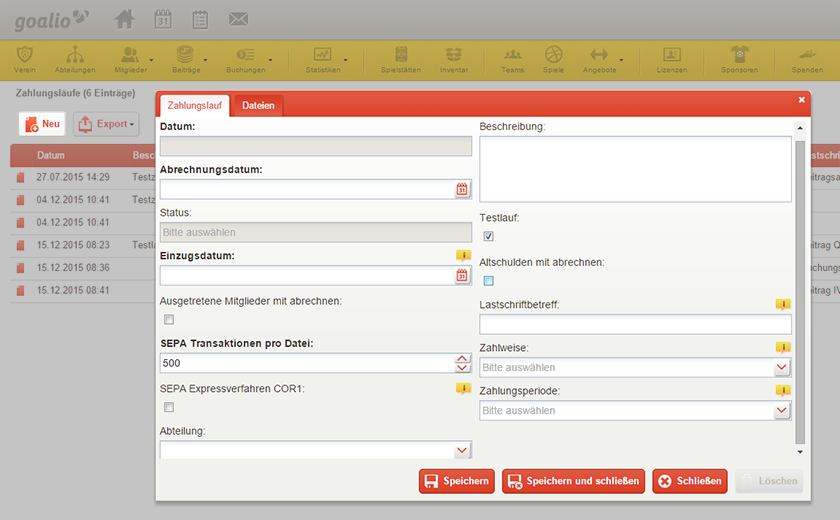Sort by the Datum column header
840x520 pixels.
[51, 155]
